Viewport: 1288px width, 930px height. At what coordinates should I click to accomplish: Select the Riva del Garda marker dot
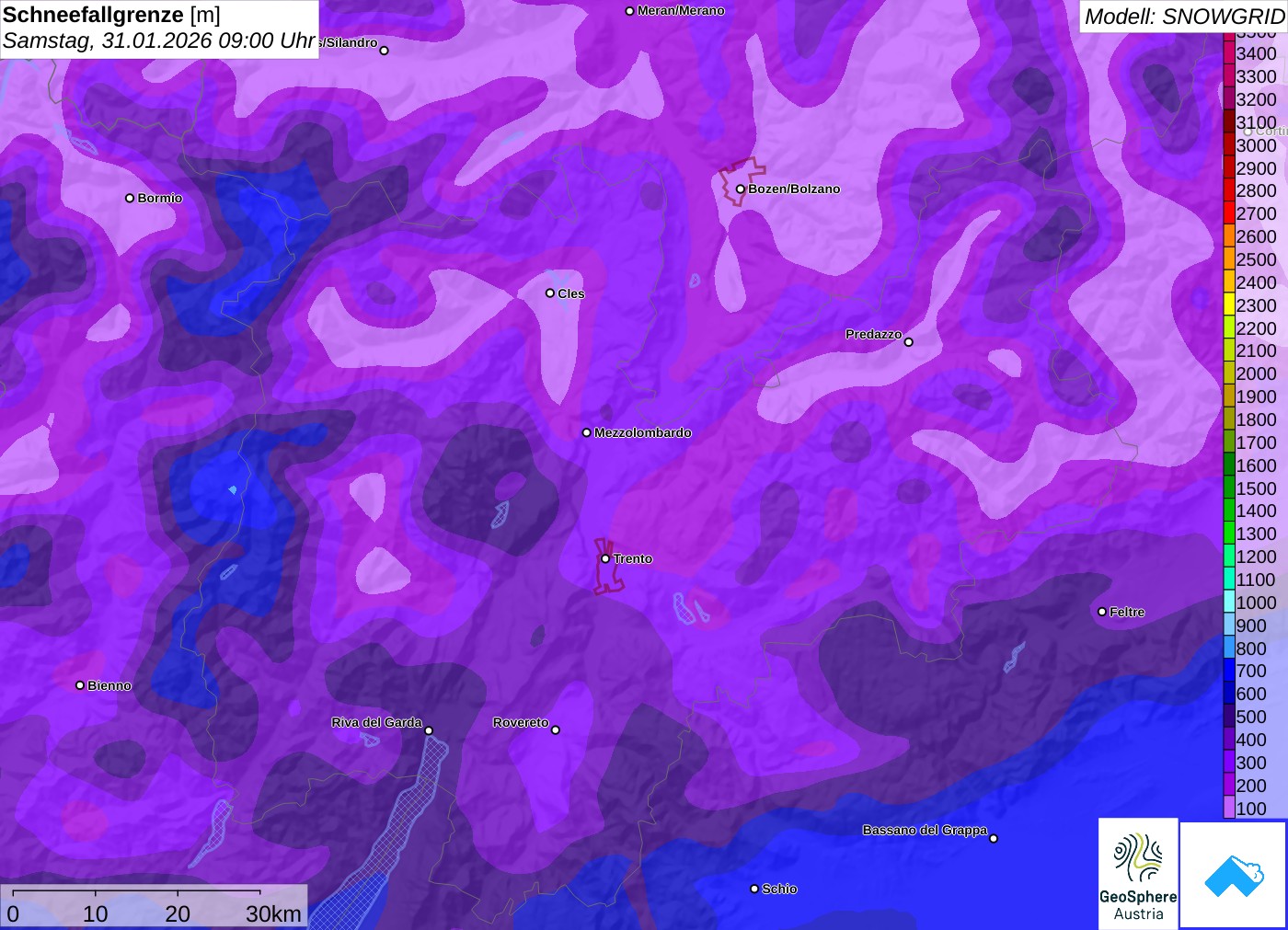(x=429, y=730)
